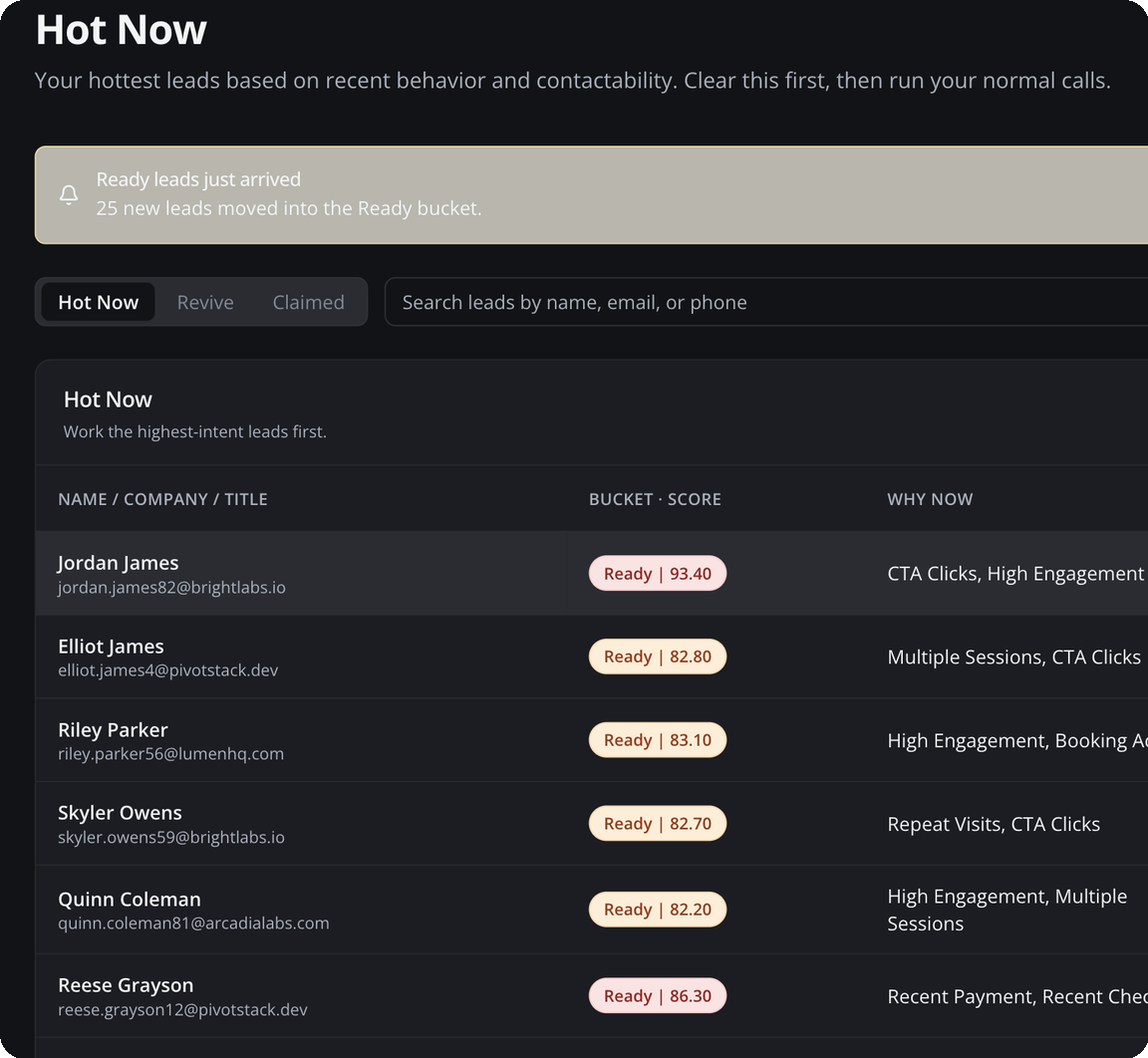The height and width of the screenshot is (1058, 1148).
Task: Select the Hot Now tab
Action: (x=98, y=302)
